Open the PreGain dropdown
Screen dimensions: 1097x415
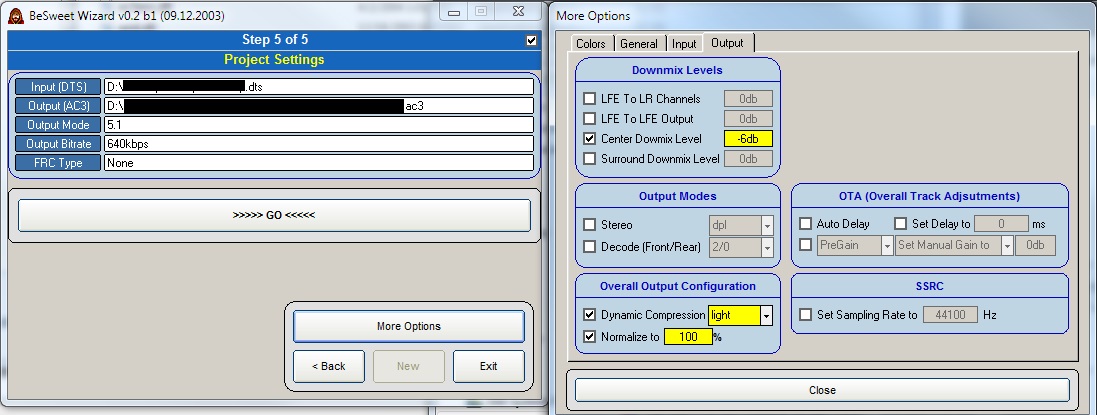pos(887,246)
